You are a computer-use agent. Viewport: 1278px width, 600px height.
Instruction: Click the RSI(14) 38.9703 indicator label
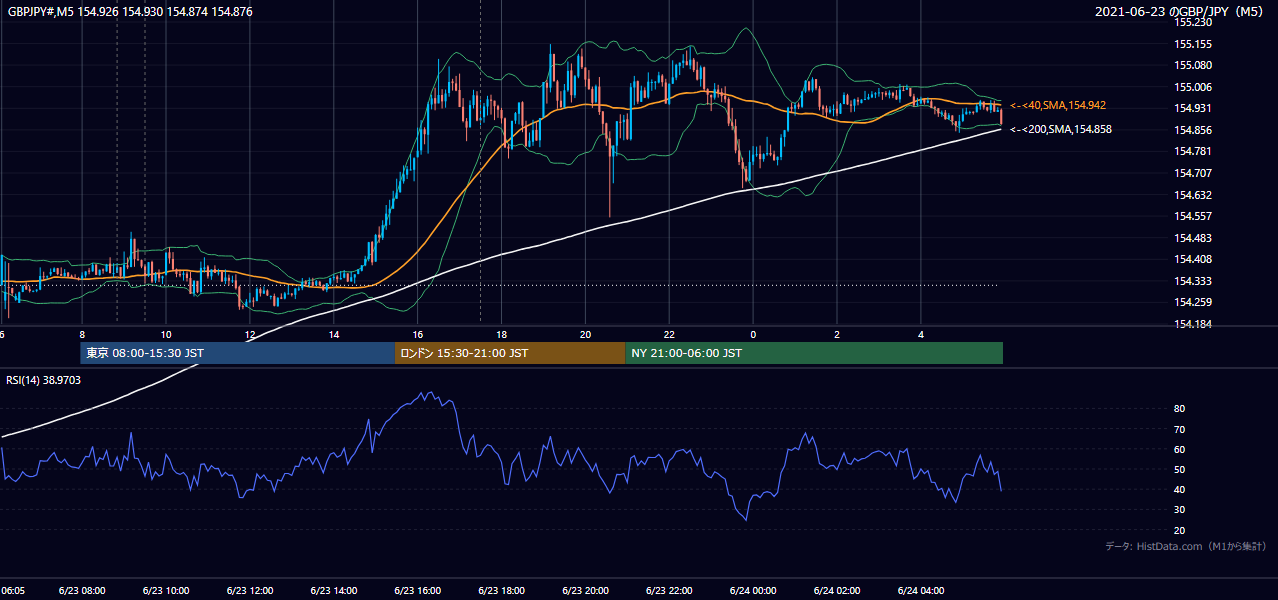coord(44,380)
